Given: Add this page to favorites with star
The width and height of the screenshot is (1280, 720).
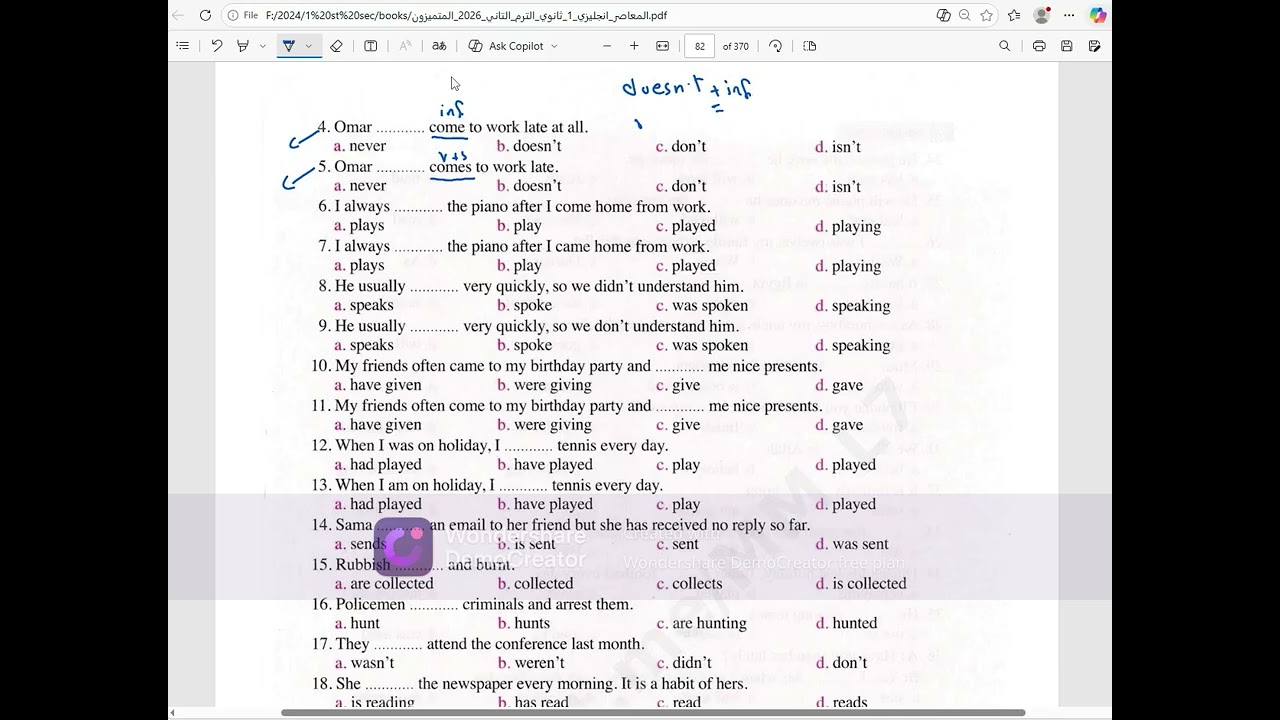Looking at the screenshot, I should pos(987,15).
